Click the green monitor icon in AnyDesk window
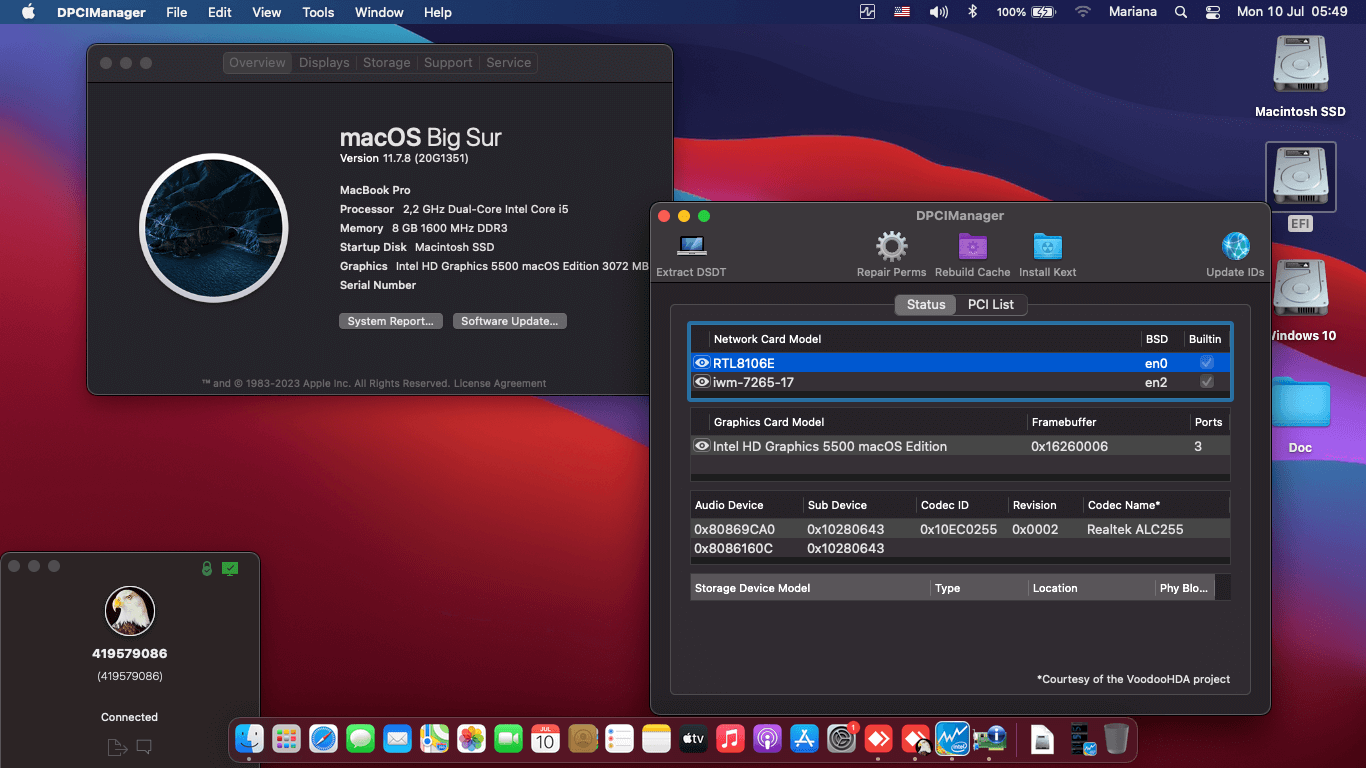This screenshot has height=768, width=1366. (x=230, y=568)
